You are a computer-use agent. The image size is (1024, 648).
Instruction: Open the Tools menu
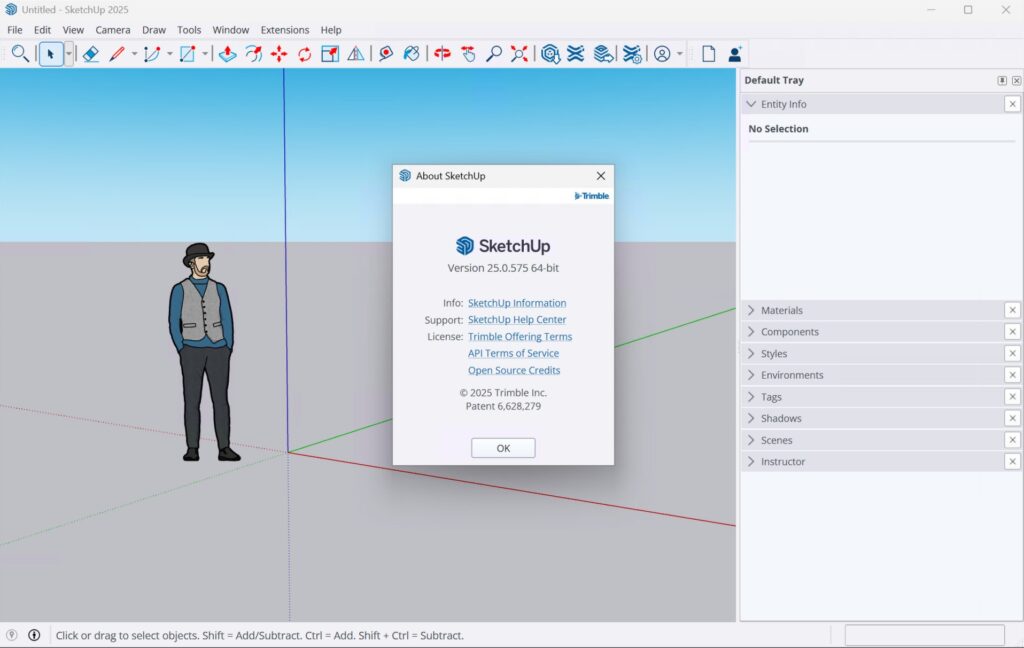click(x=189, y=30)
